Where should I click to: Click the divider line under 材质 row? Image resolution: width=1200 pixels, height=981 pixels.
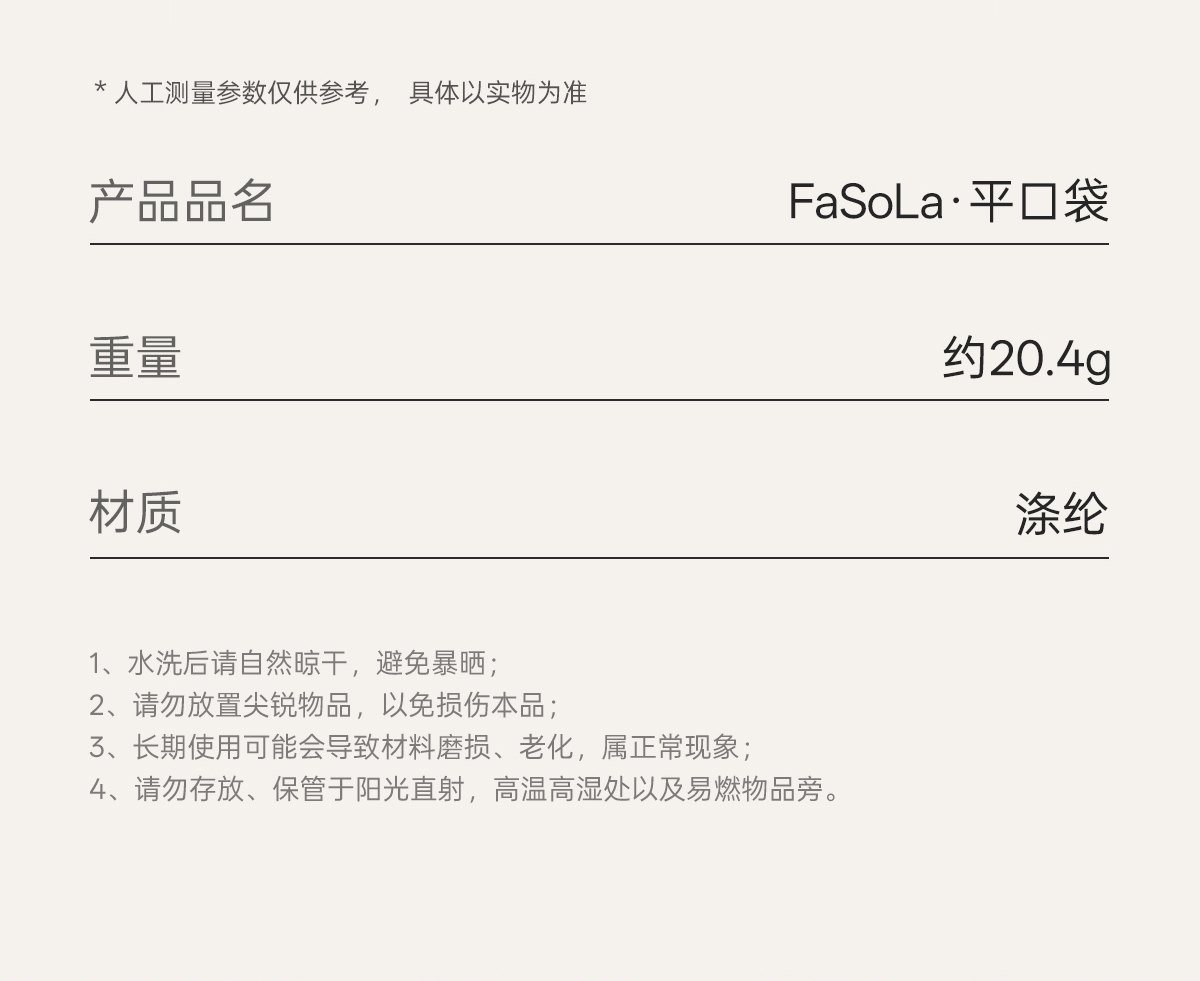(x=599, y=557)
